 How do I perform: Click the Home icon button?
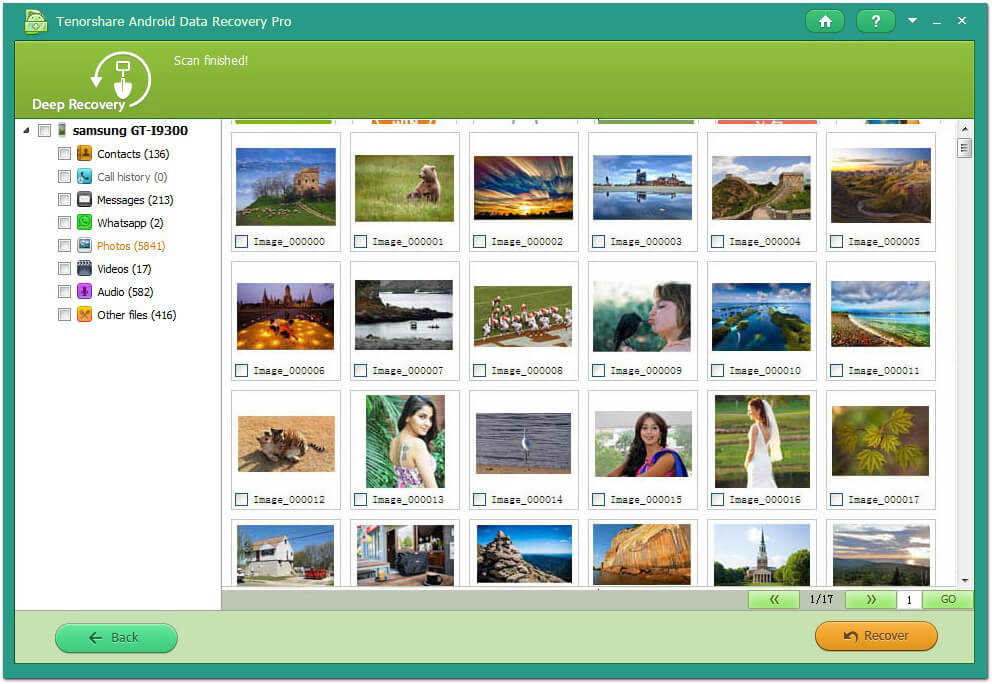(825, 22)
